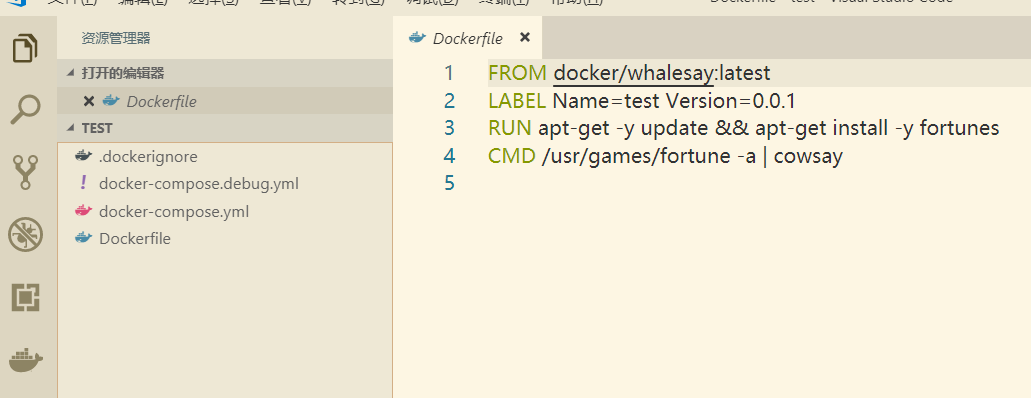
Task: Select line number 2 in the gutter
Action: [x=449, y=101]
